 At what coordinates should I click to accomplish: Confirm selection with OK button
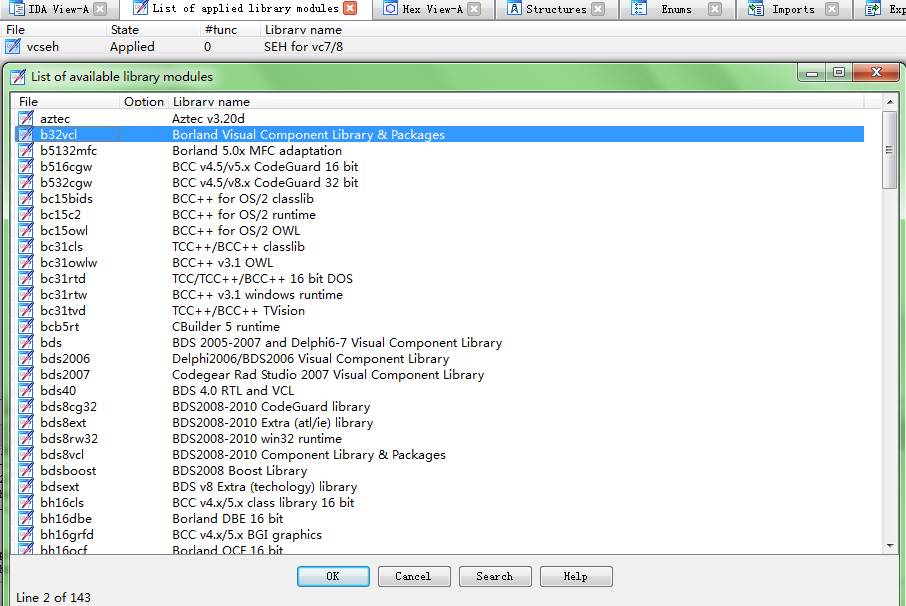(x=333, y=577)
